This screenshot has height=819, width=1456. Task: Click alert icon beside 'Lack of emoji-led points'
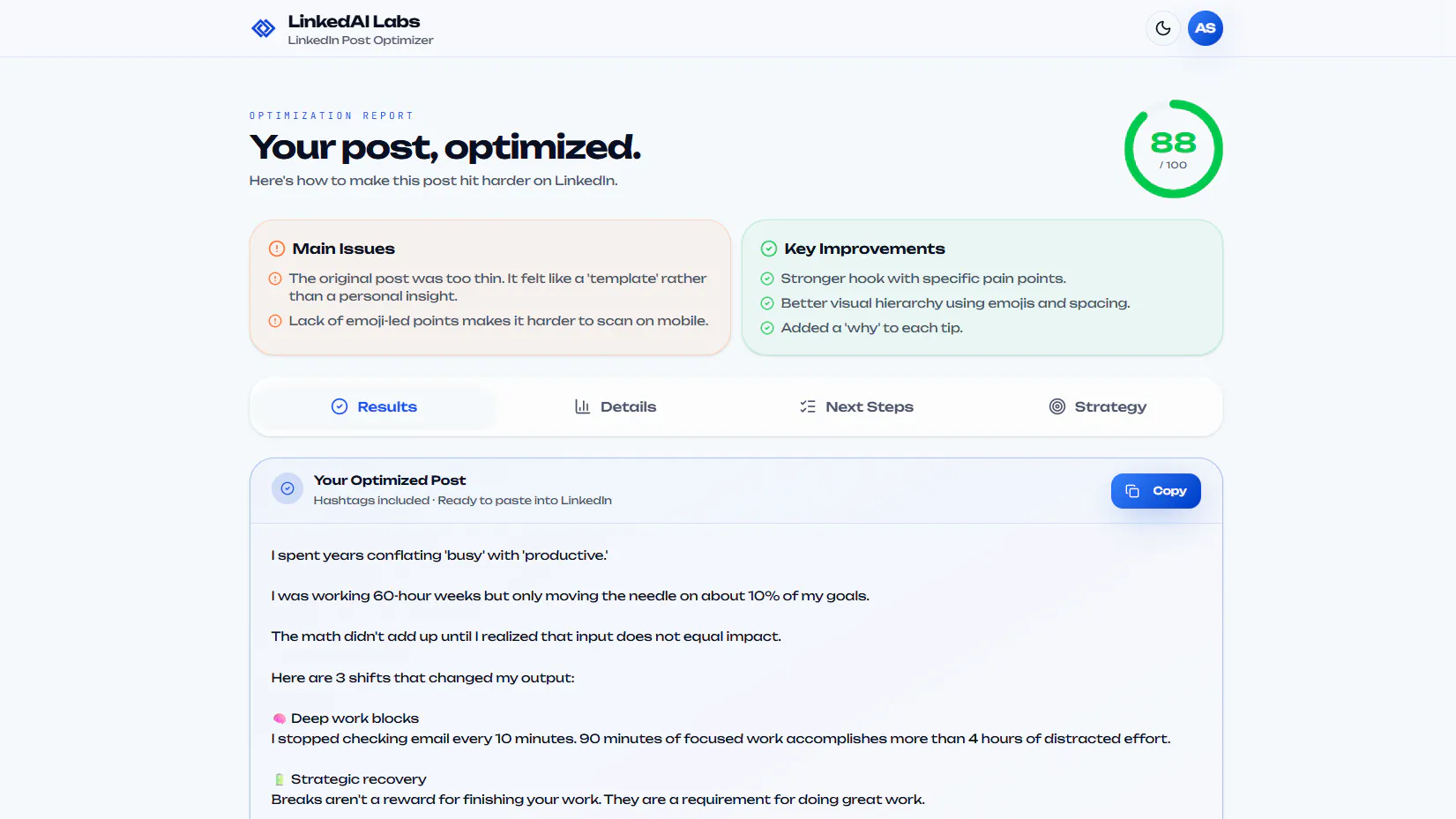pyautogui.click(x=275, y=321)
